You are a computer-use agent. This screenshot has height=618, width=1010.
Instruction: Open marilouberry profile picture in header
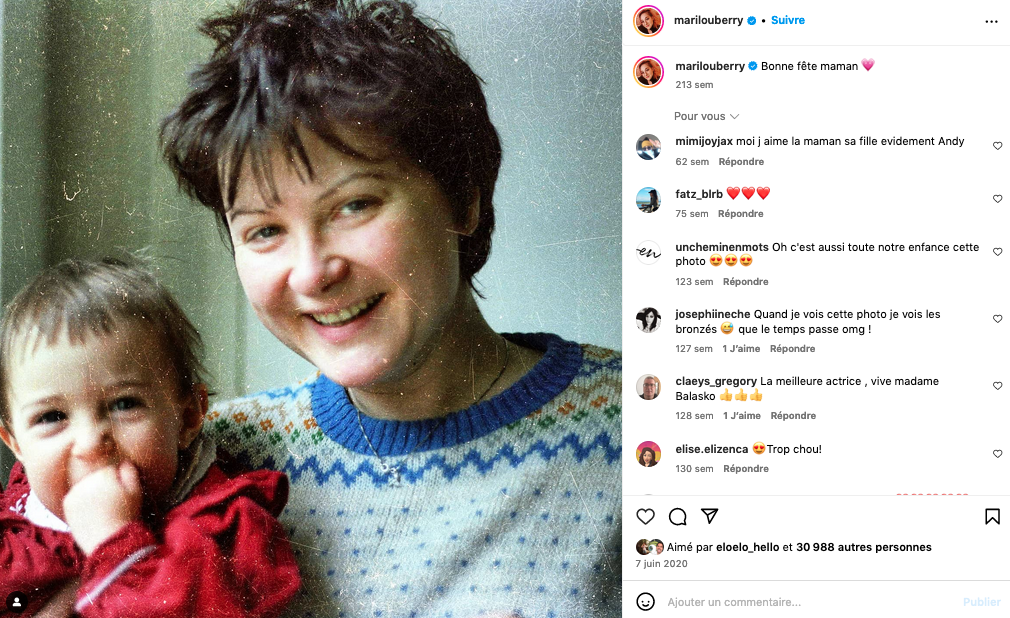click(x=649, y=21)
